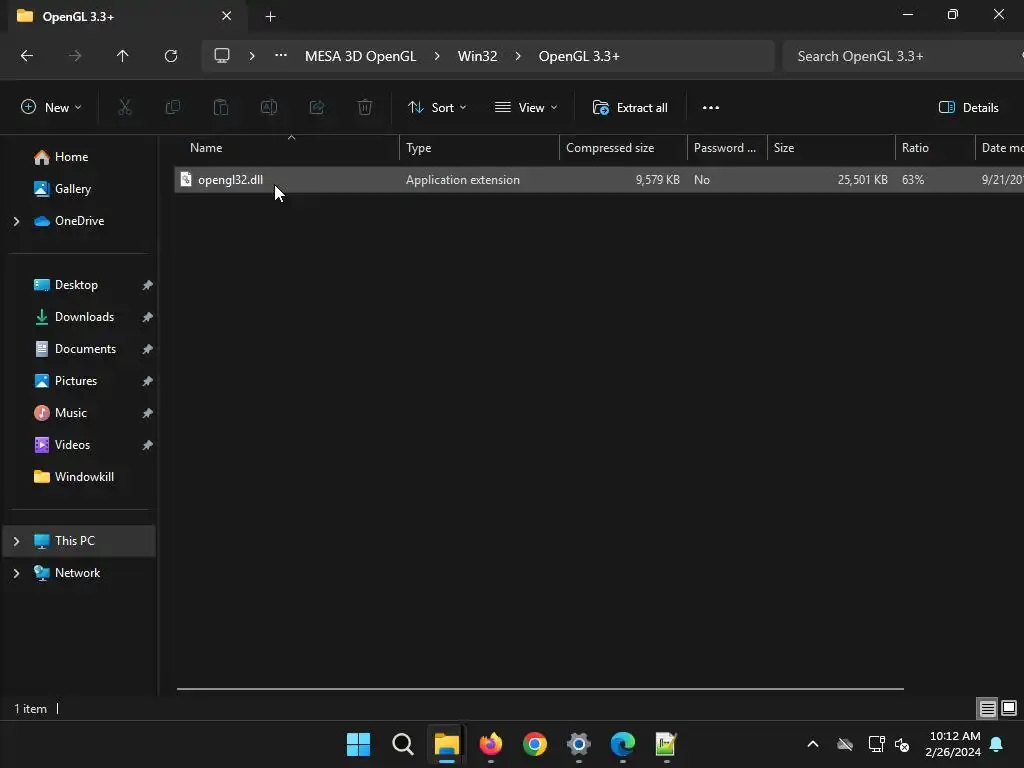The image size is (1024, 768).
Task: Sort by the Type column header
Action: tap(479, 148)
